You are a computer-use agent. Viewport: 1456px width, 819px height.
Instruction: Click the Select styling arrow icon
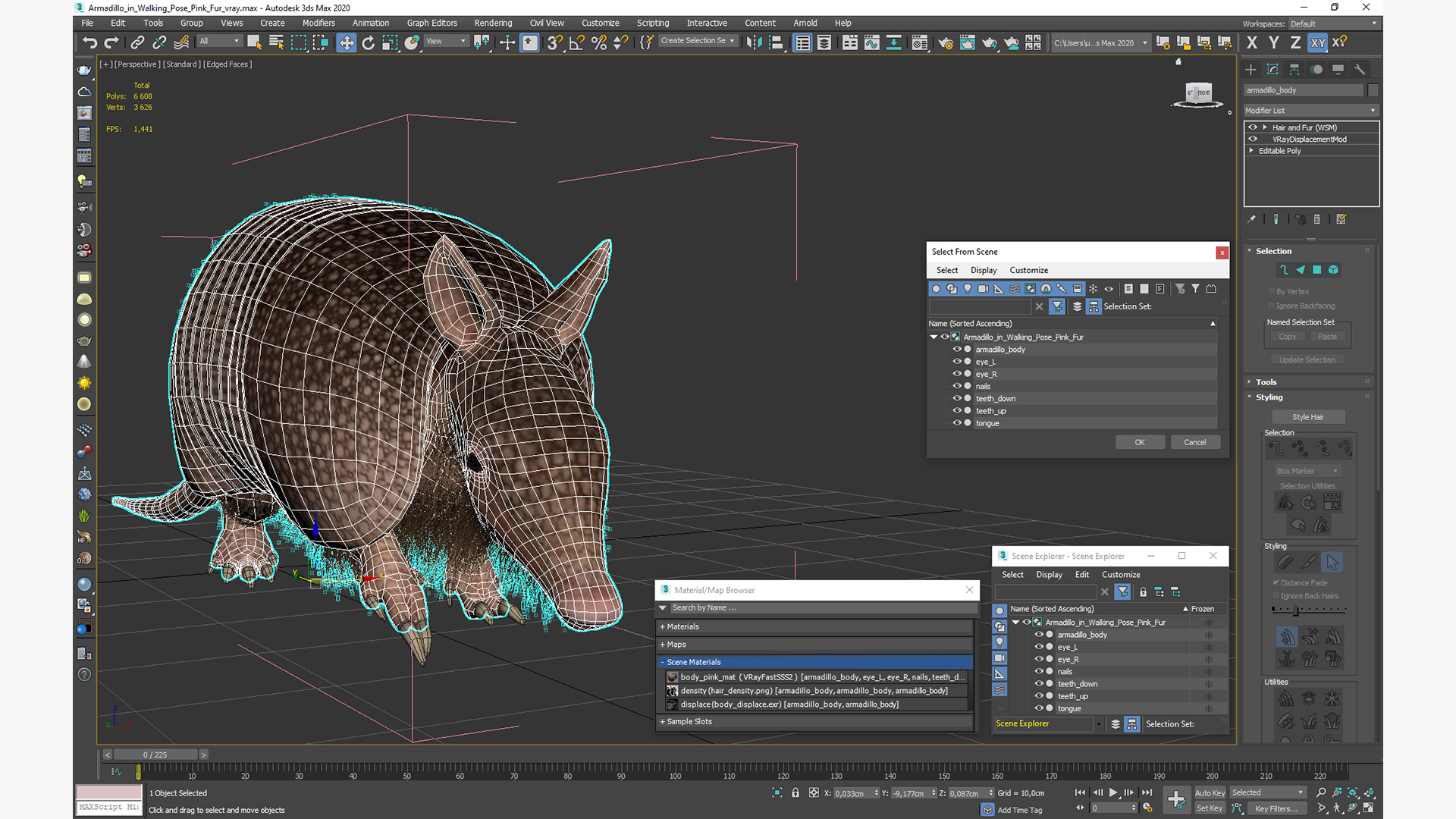tap(1332, 562)
